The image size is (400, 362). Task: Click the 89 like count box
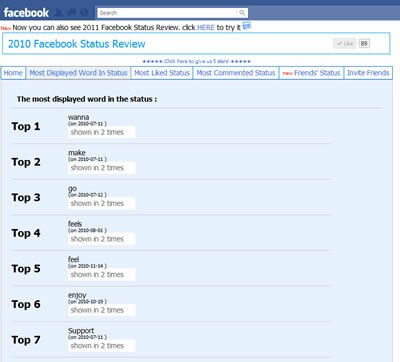coord(364,43)
